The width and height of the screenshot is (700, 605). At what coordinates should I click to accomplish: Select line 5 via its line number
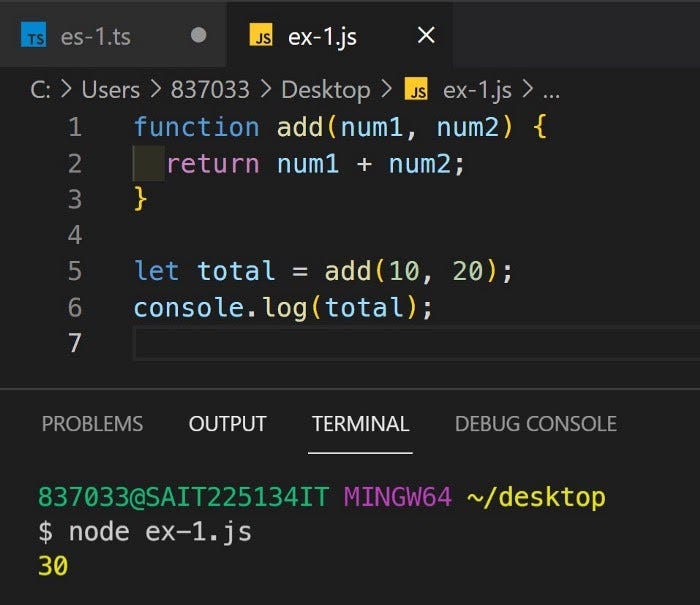(74, 271)
